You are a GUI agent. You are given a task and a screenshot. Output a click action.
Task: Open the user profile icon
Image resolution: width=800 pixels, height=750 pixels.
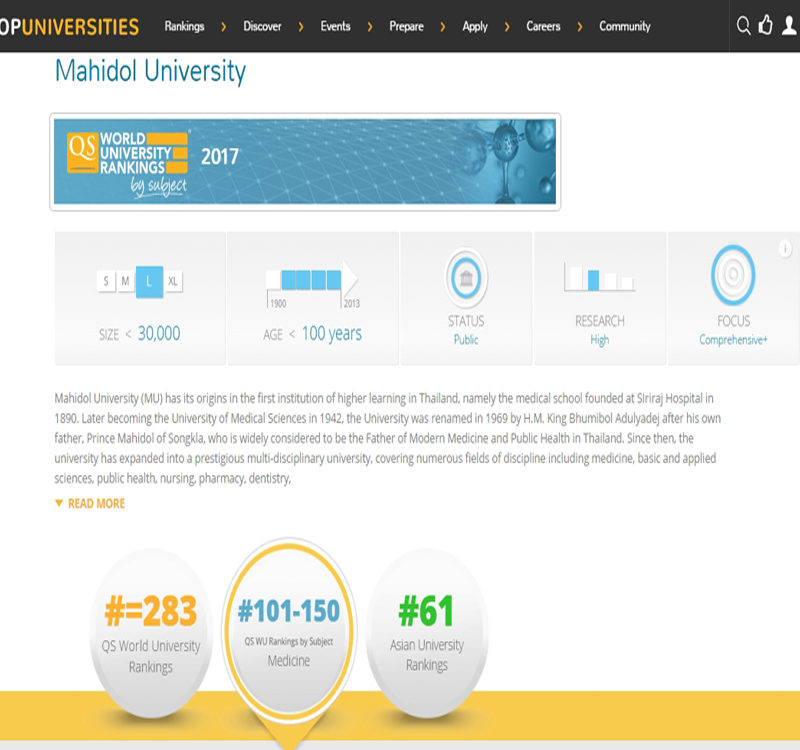click(x=790, y=26)
